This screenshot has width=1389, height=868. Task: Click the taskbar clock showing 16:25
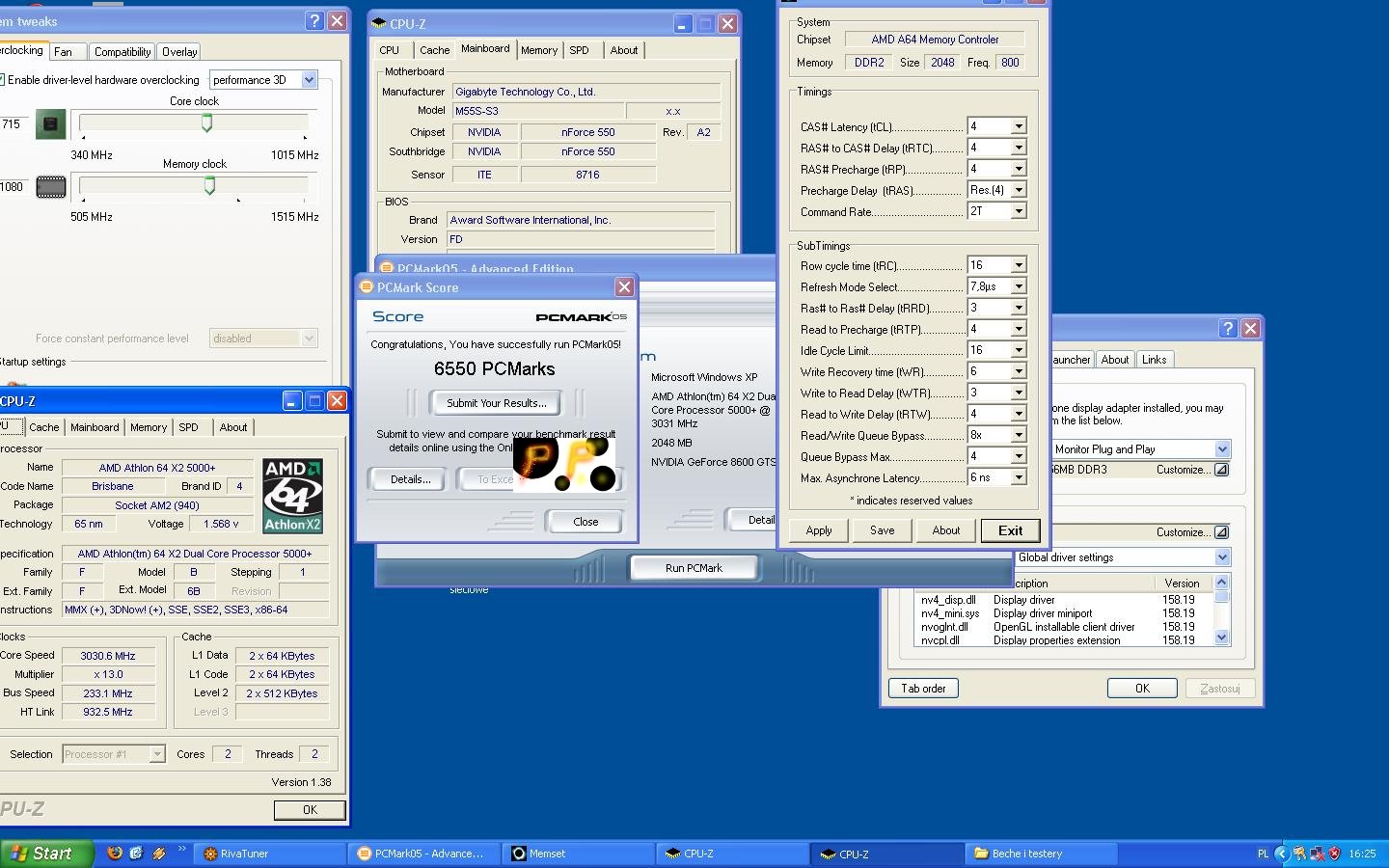click(x=1362, y=854)
